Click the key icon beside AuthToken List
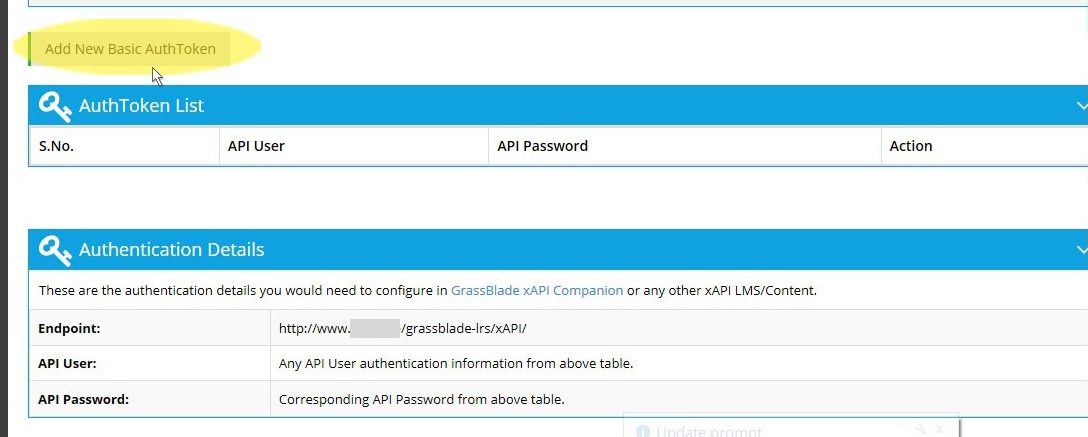The width and height of the screenshot is (1088, 437). (x=55, y=105)
